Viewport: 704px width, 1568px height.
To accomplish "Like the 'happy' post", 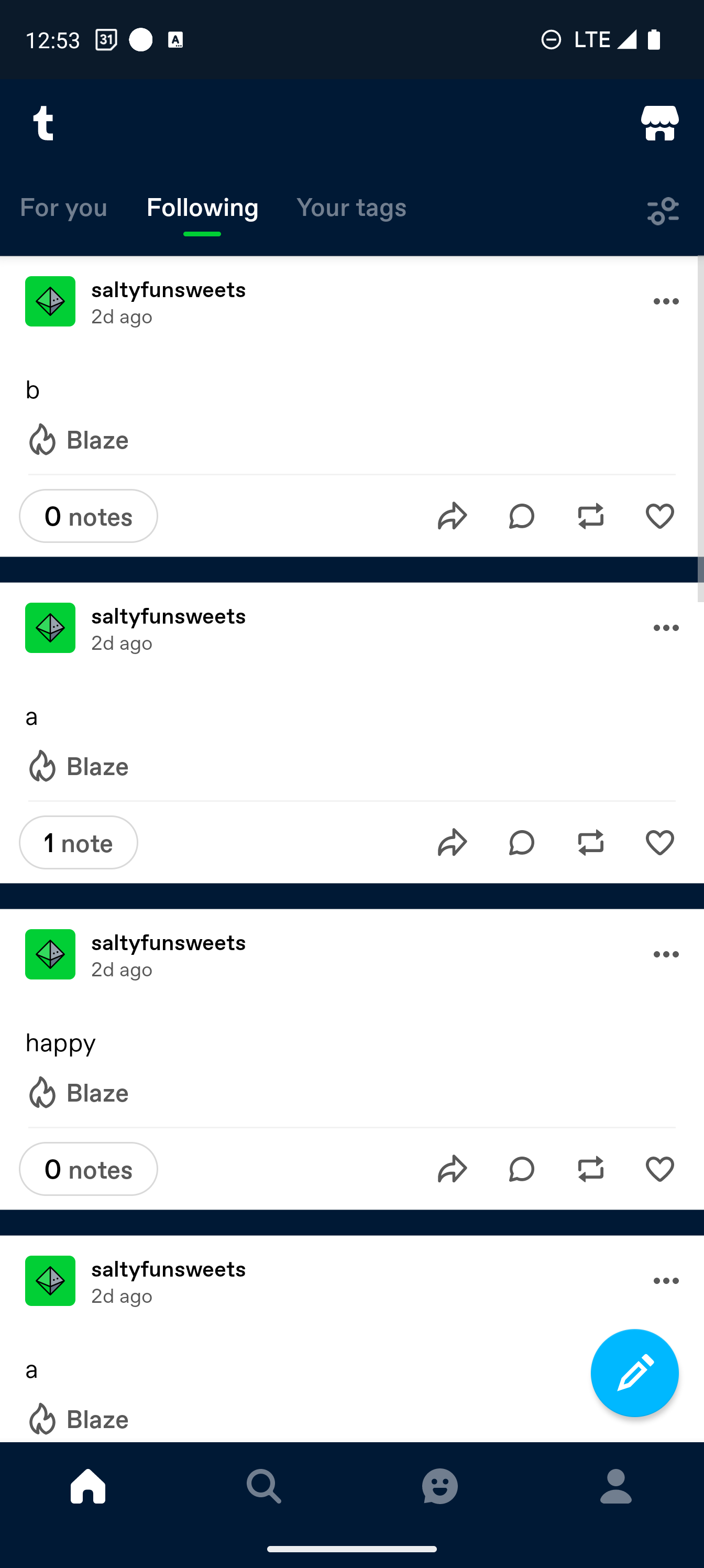I will click(659, 1169).
